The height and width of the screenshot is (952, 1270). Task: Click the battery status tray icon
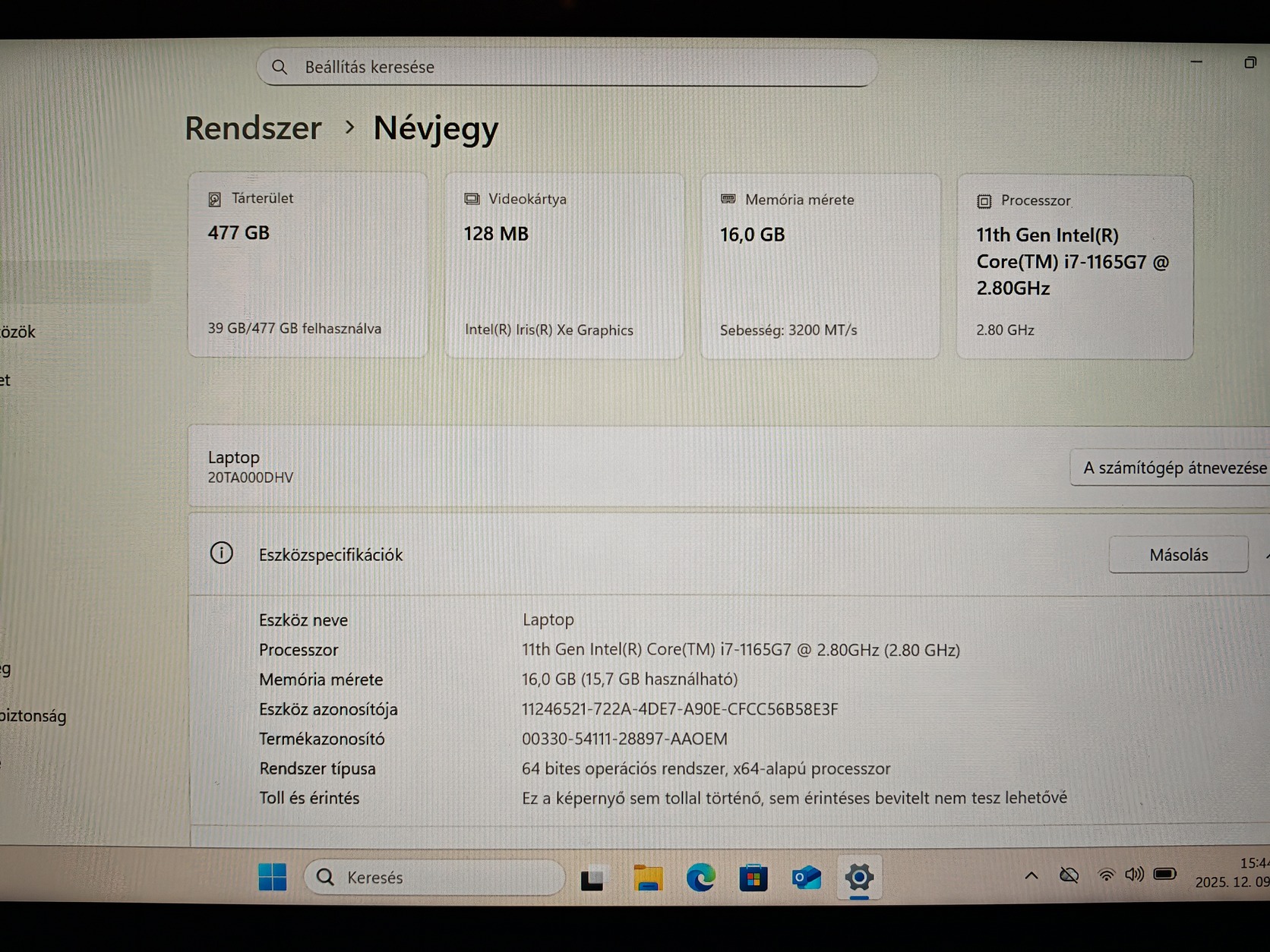(x=1164, y=874)
